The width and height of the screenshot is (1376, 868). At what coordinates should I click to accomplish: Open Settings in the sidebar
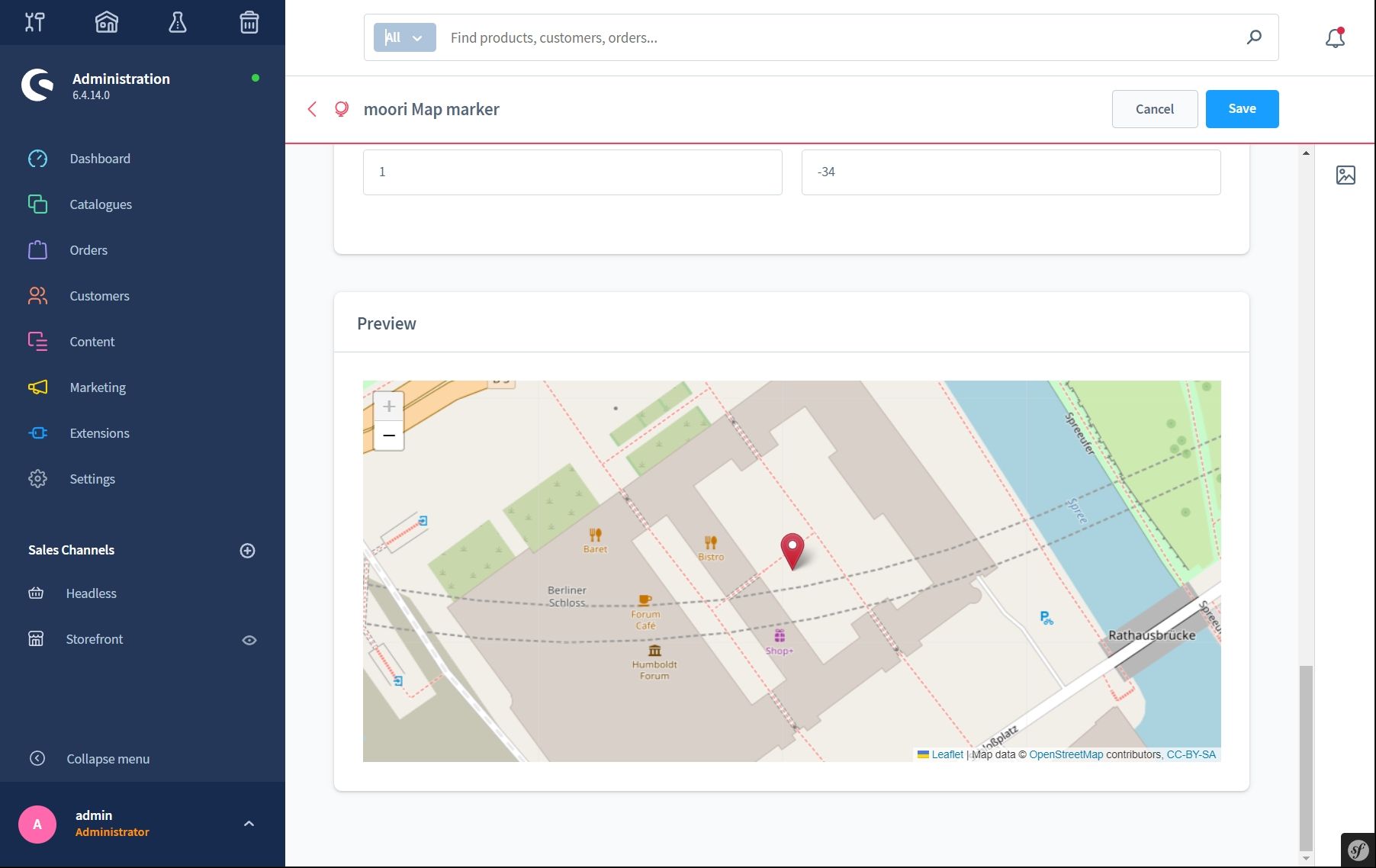click(x=92, y=479)
